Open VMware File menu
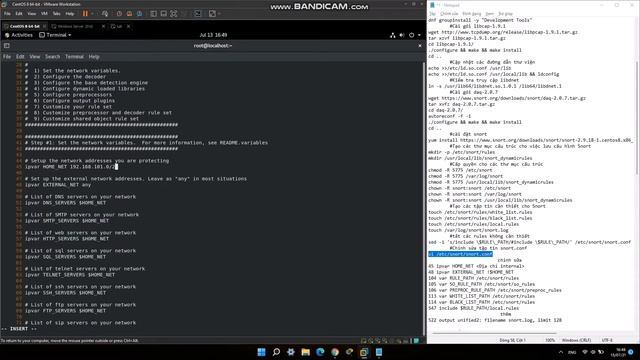The image size is (640, 360). 7,13
